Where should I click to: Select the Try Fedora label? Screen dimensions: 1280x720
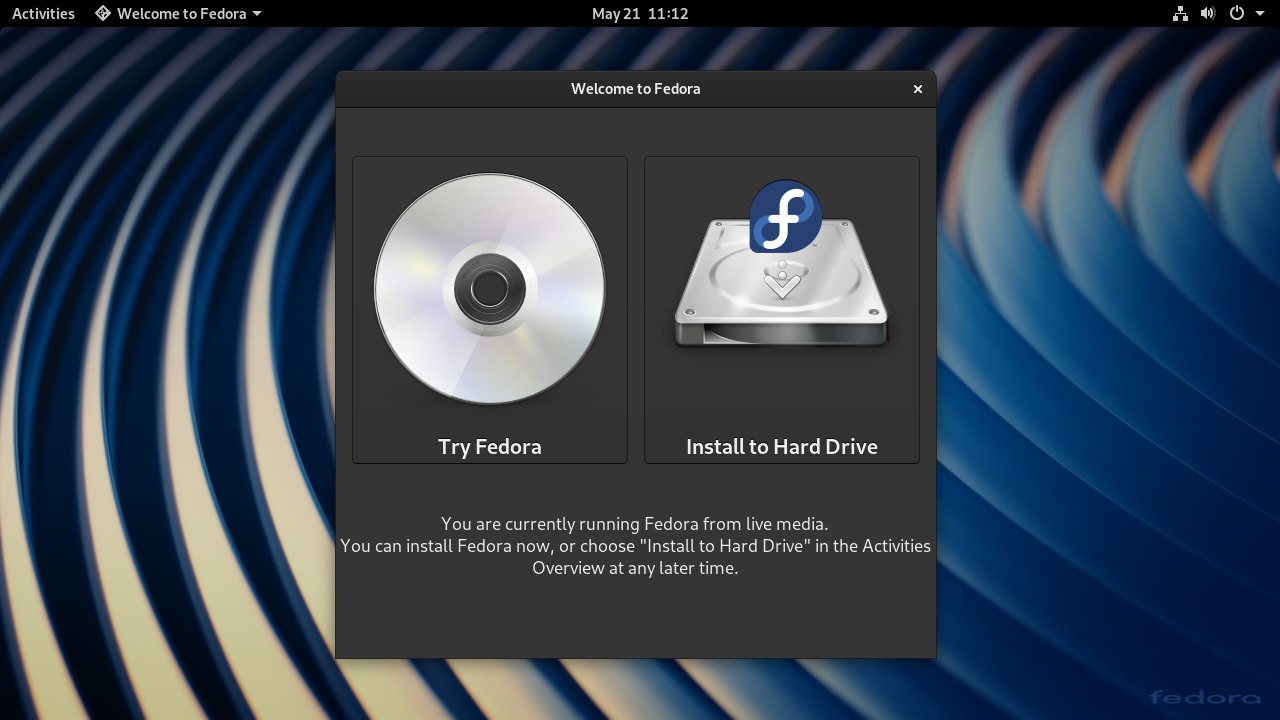[490, 446]
